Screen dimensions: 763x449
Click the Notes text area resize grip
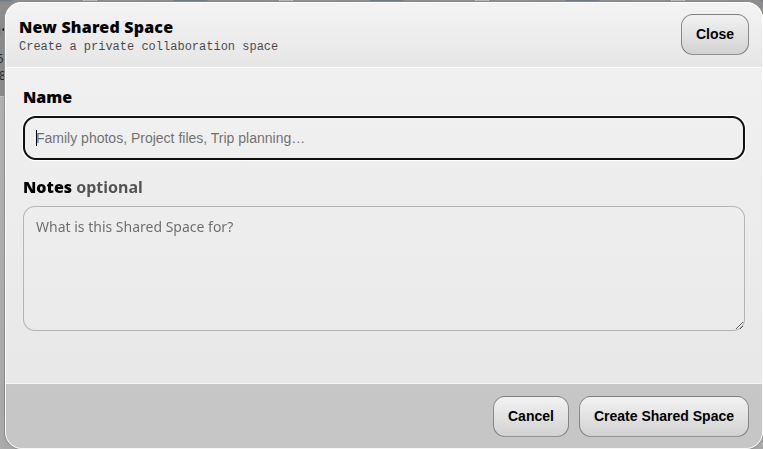739,325
